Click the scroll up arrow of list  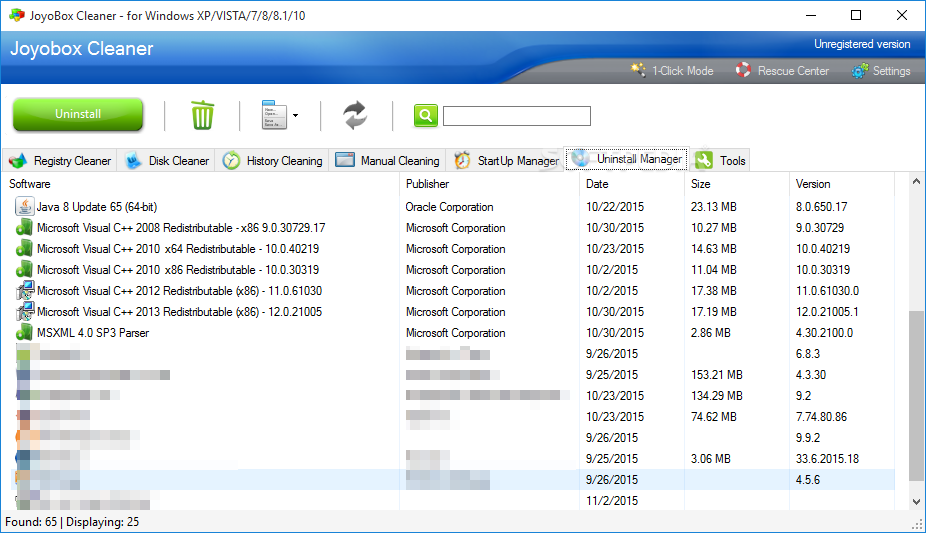[916, 181]
